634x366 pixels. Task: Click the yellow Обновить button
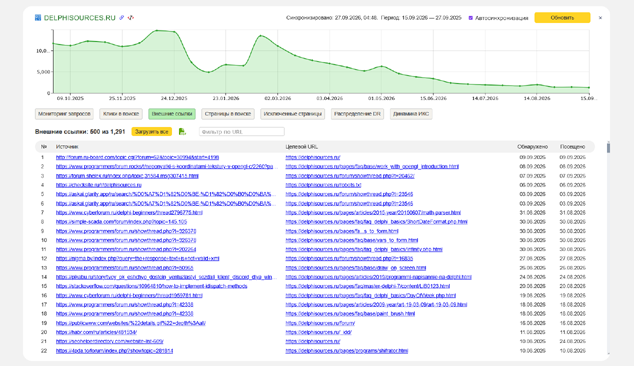(562, 18)
